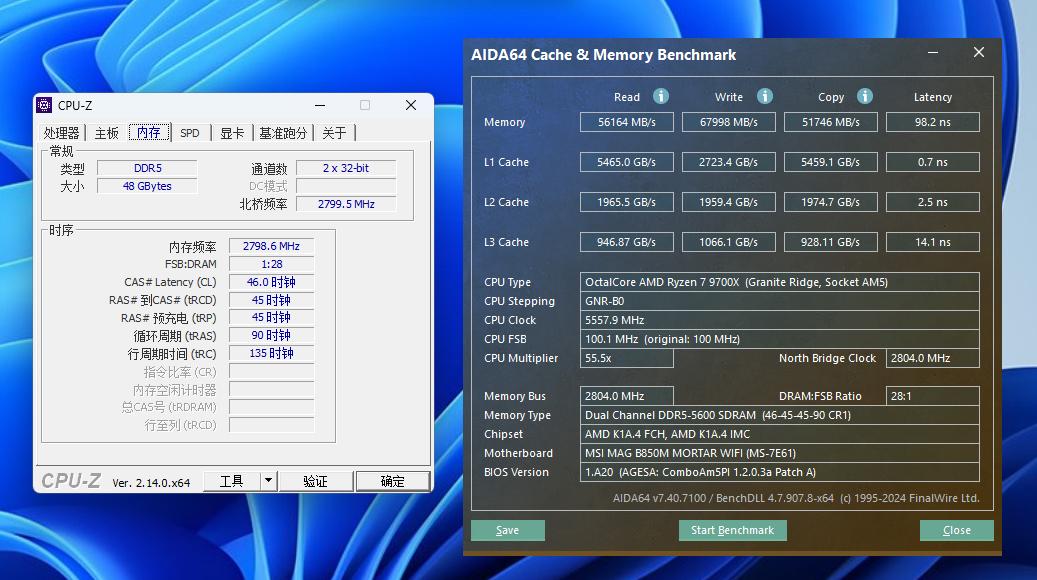This screenshot has height=580, width=1037.
Task: Click the 工具 button
Action: pyautogui.click(x=231, y=481)
